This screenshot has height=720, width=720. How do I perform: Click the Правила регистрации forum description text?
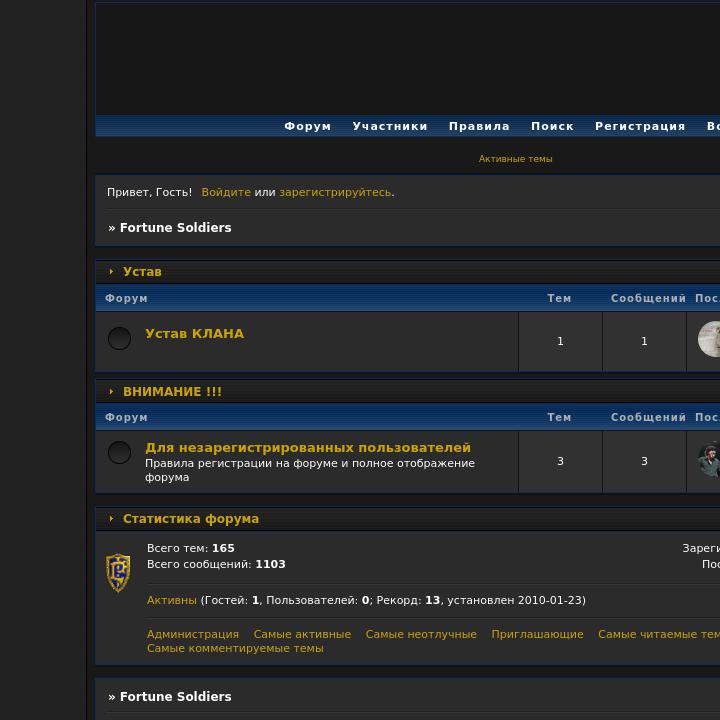click(310, 470)
